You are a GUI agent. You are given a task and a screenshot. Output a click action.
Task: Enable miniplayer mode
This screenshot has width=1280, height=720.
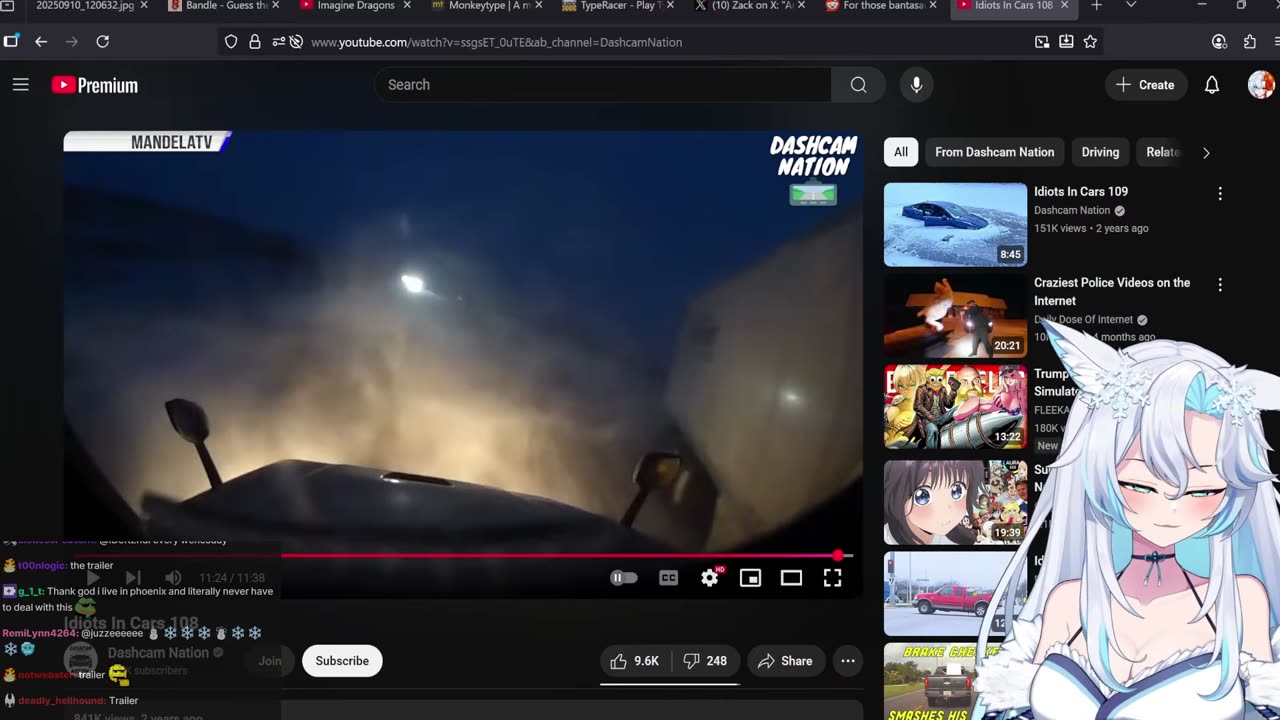(x=750, y=578)
